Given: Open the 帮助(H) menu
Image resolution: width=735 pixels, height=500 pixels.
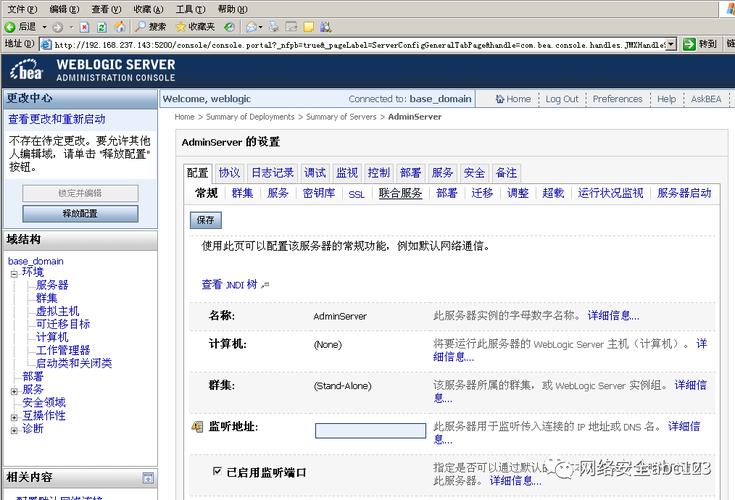Looking at the screenshot, I should pos(232,9).
